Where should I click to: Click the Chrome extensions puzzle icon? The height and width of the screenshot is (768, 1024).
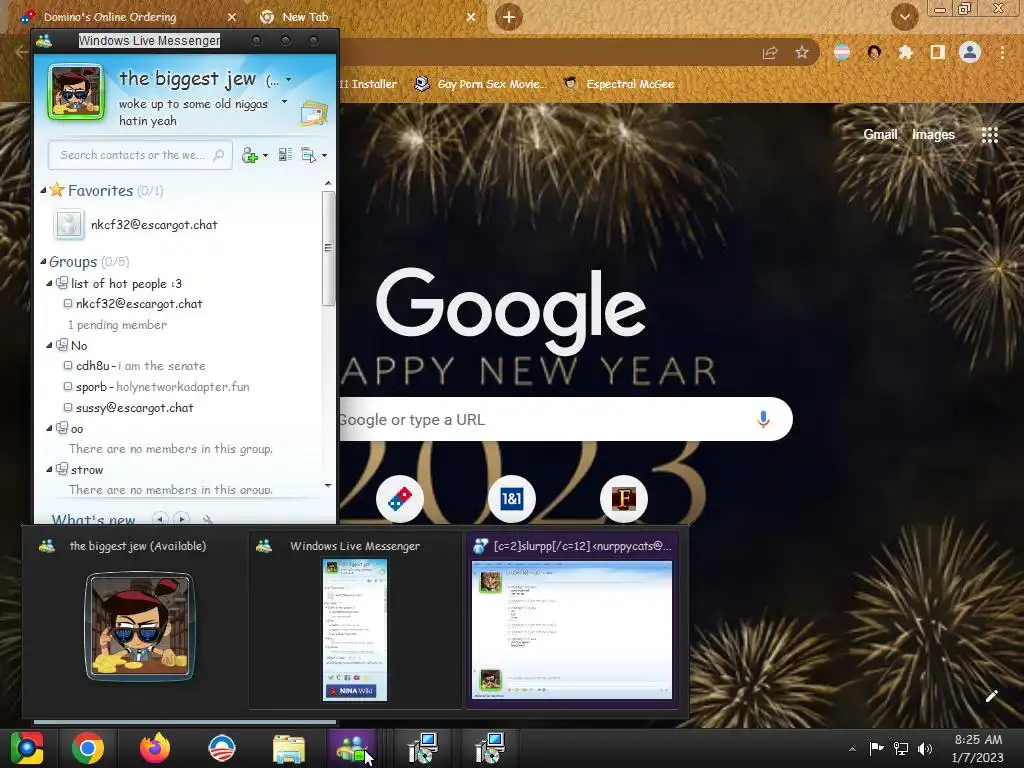pos(905,52)
